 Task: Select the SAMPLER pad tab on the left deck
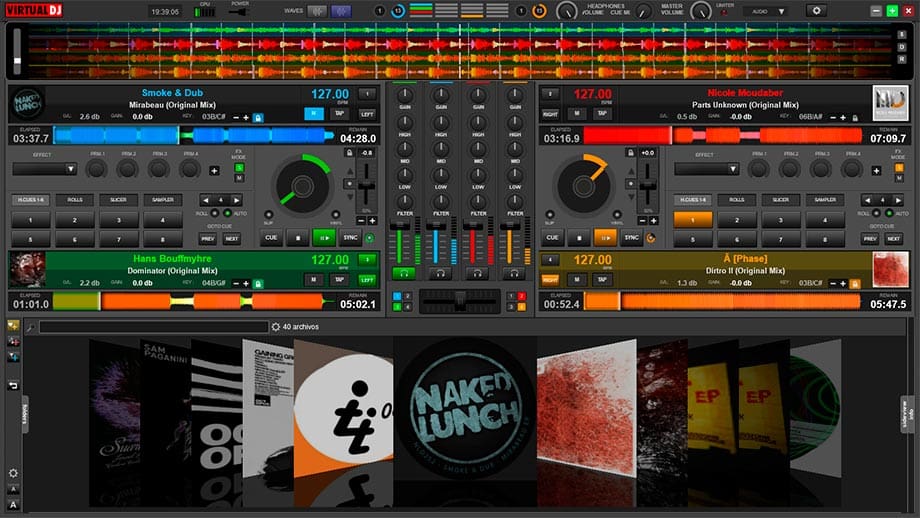(163, 200)
